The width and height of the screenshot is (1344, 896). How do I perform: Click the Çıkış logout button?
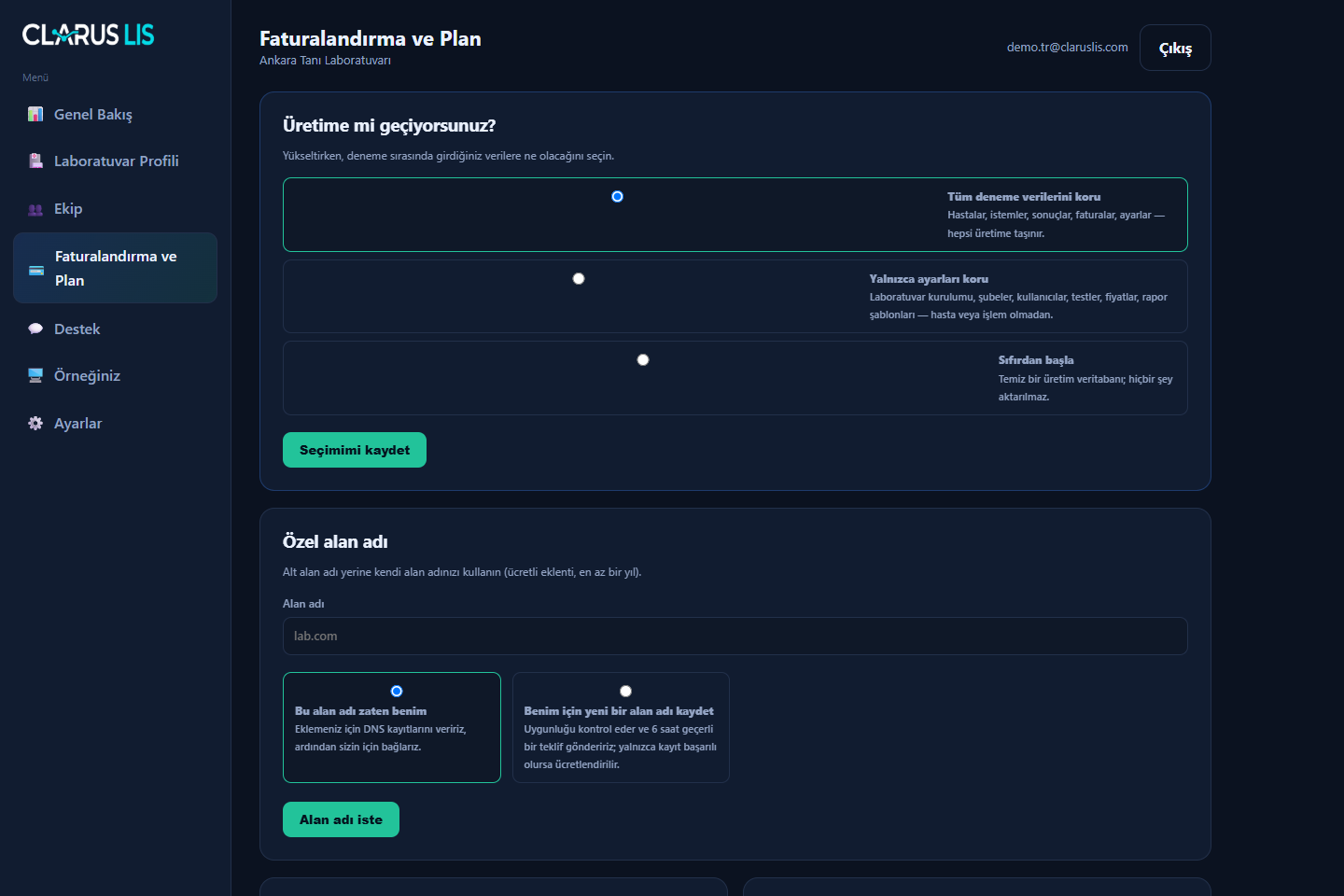tap(1175, 48)
